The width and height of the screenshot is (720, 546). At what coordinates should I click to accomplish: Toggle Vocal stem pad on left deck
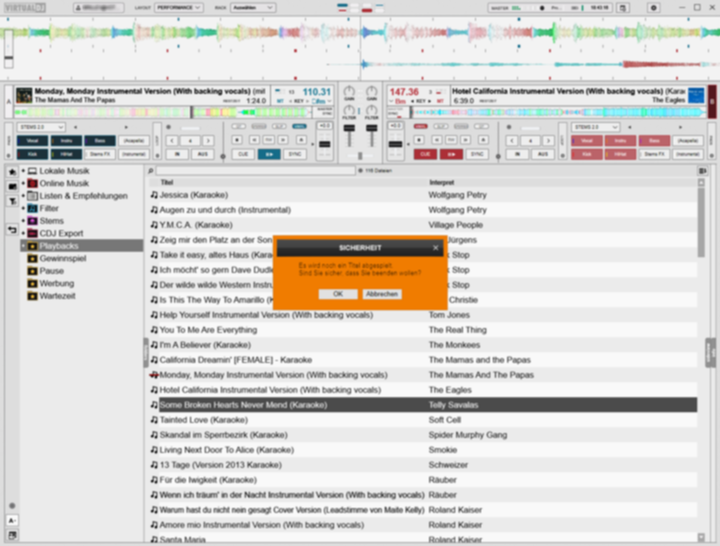coord(32,141)
